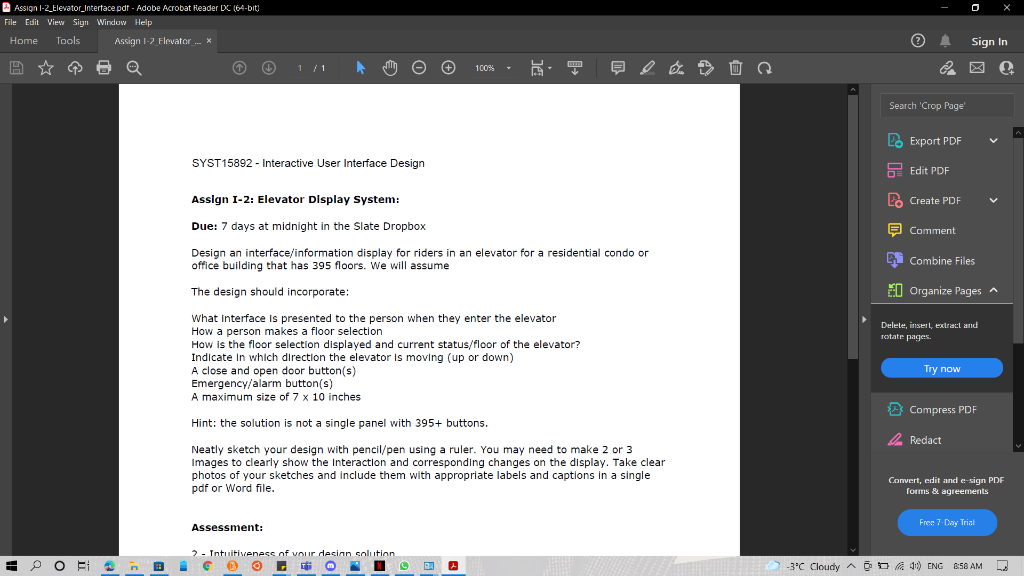Click the Sign In button
1024x576 pixels.
point(990,41)
